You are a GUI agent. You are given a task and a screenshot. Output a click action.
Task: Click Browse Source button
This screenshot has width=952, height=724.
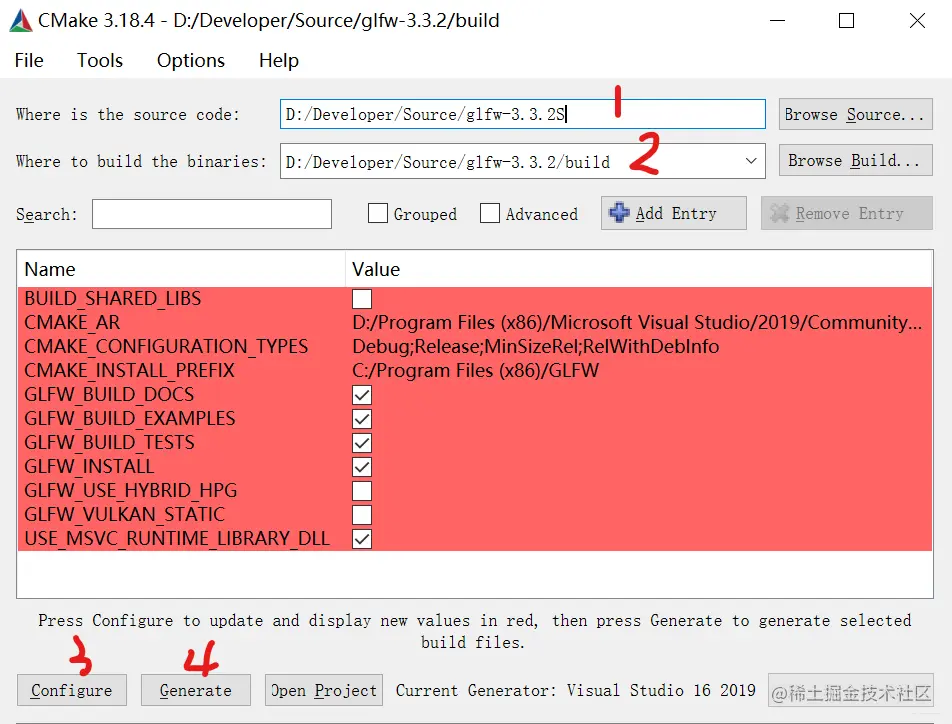(855, 114)
